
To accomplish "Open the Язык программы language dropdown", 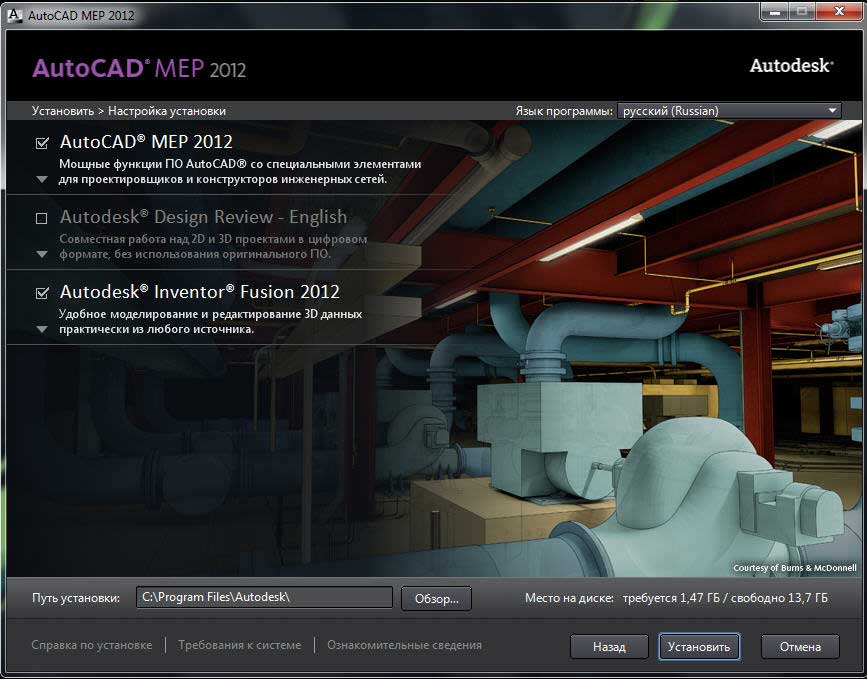I will pyautogui.click(x=730, y=111).
